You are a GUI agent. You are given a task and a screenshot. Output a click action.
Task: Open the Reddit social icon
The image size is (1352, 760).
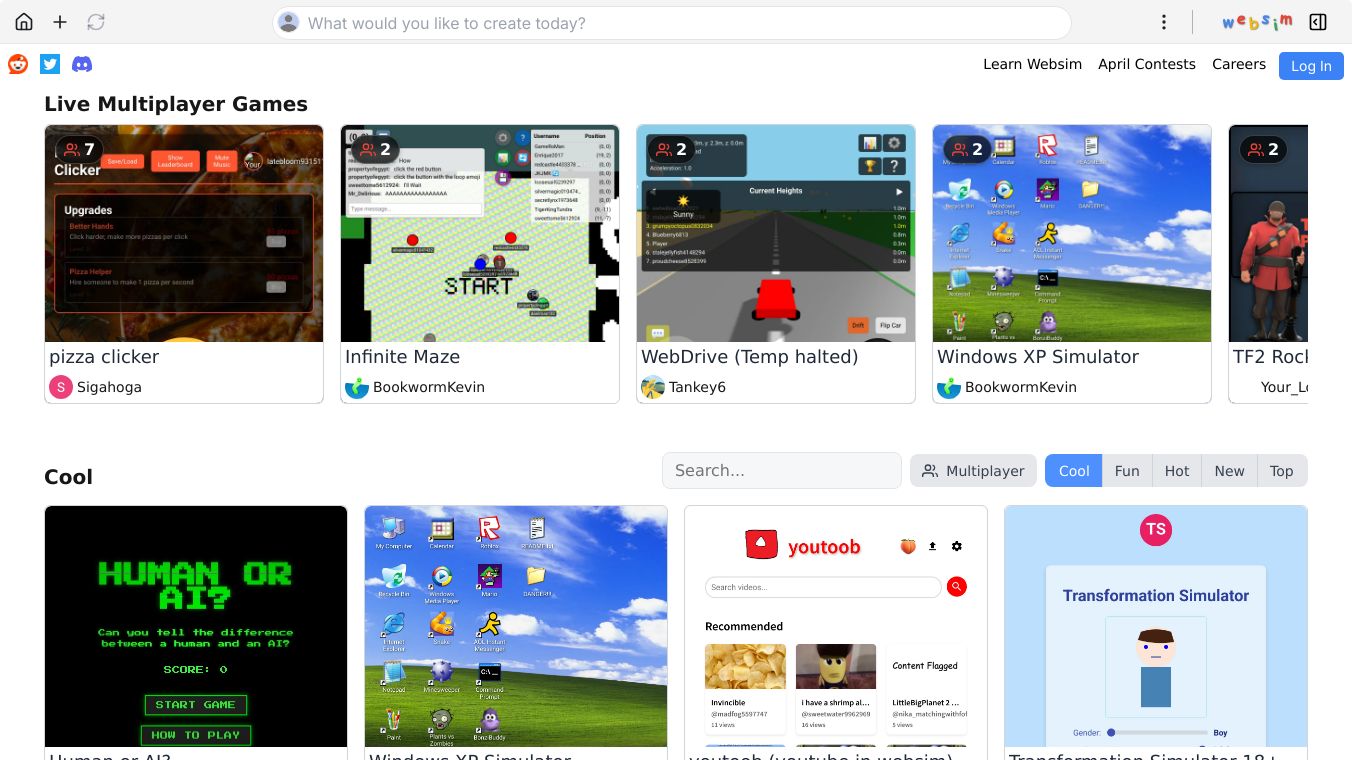click(18, 64)
